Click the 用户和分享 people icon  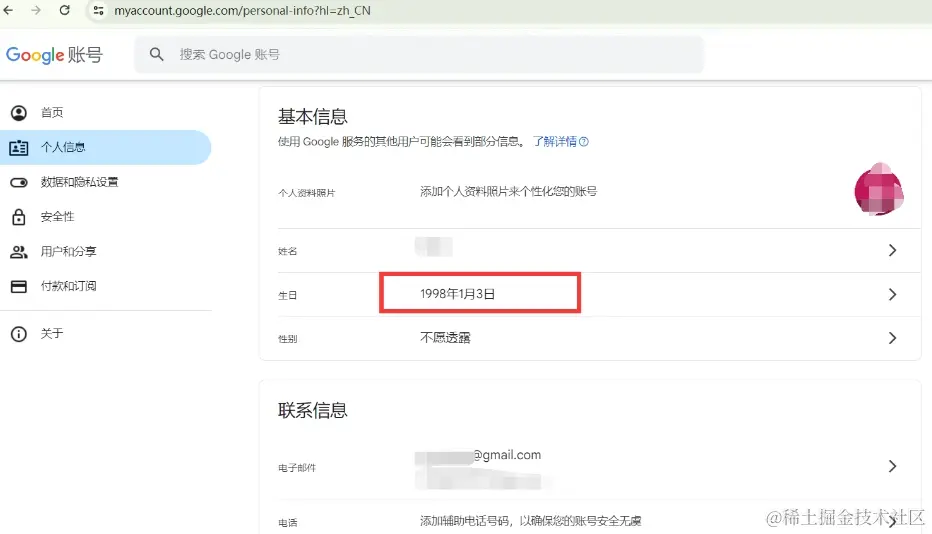point(19,252)
